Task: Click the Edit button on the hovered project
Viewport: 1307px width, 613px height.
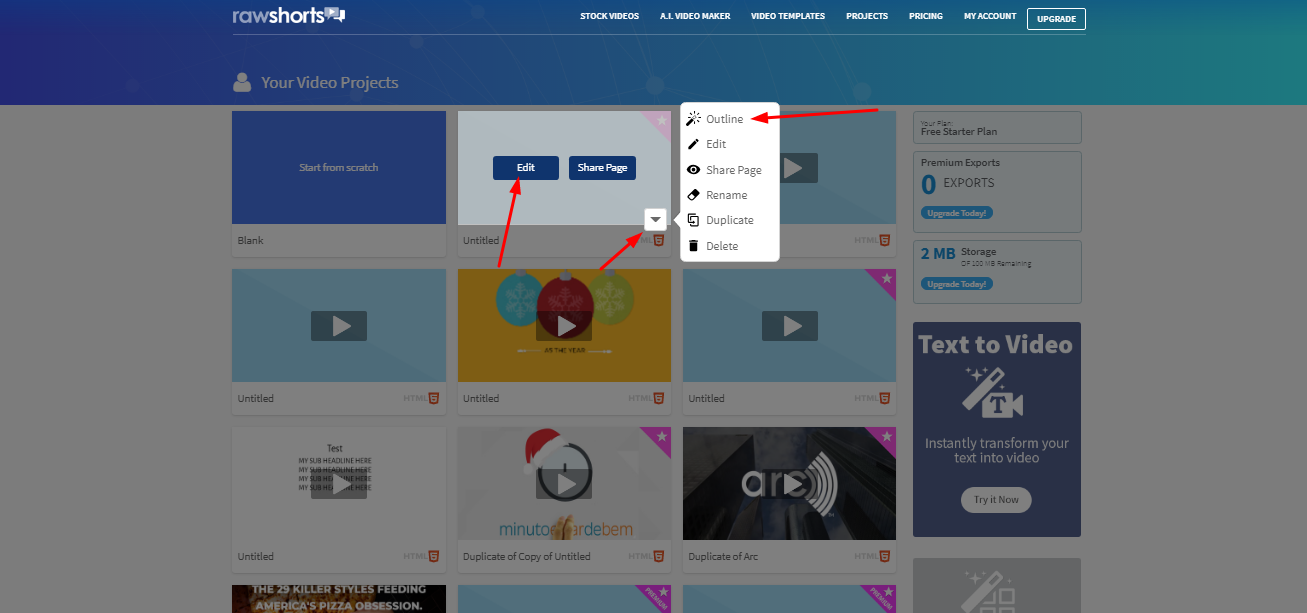Action: tap(526, 168)
